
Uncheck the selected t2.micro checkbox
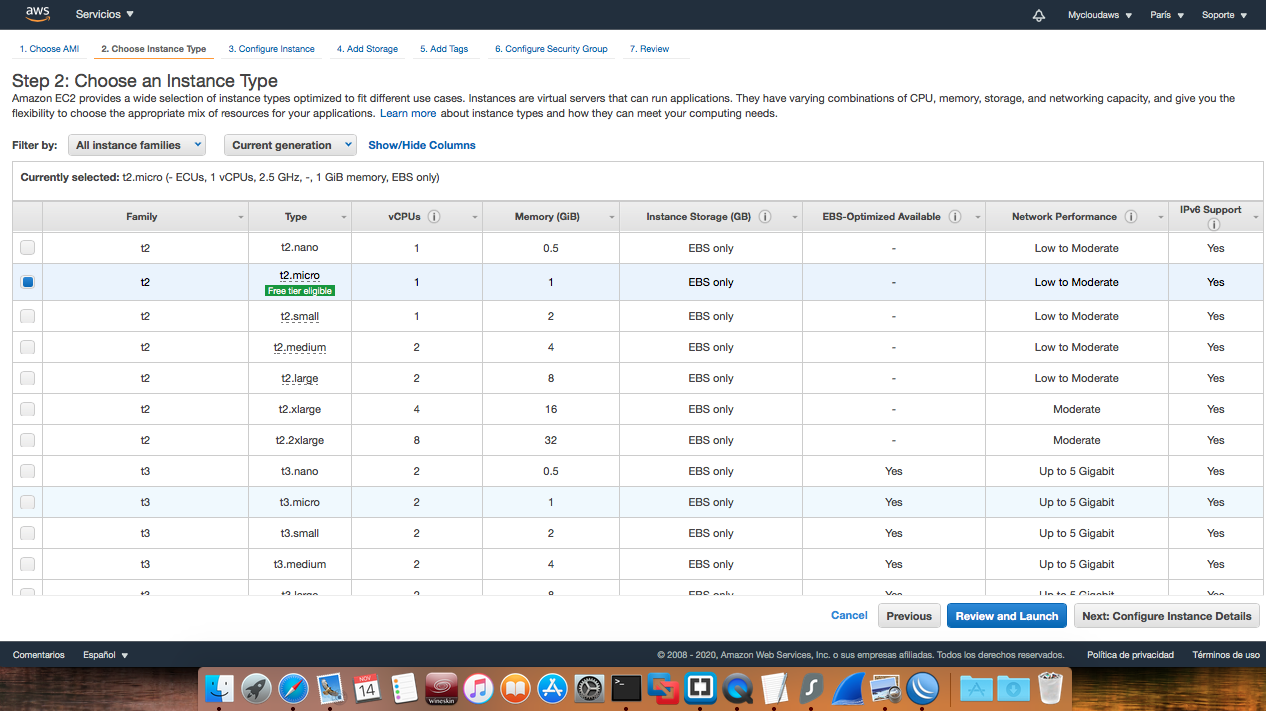27,281
